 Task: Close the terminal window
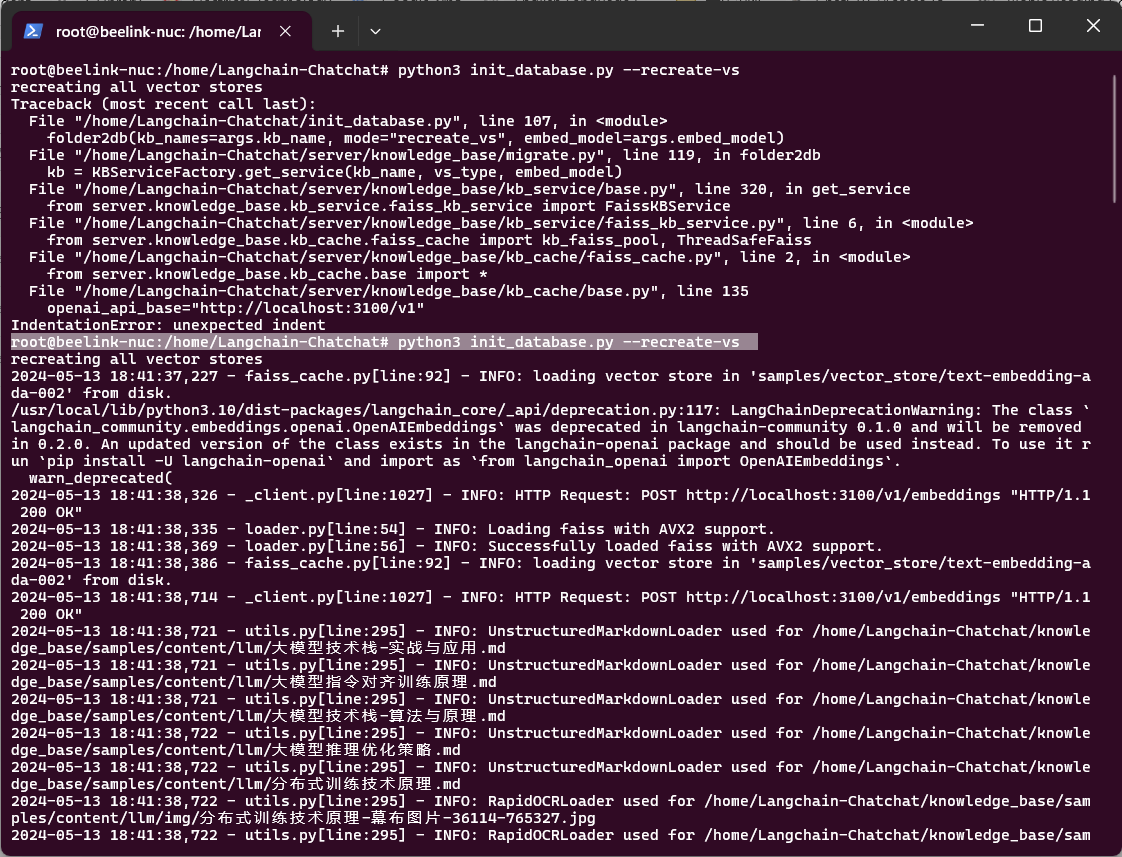pos(1090,26)
